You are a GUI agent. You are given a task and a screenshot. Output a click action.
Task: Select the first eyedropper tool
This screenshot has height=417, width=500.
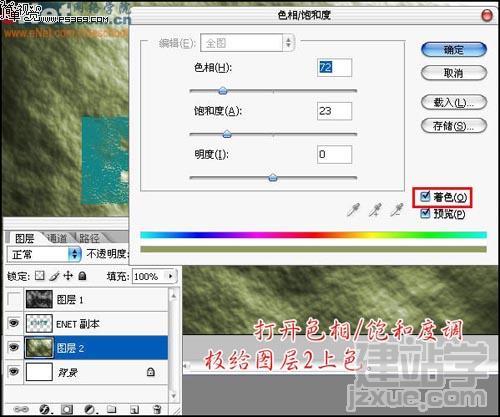(x=353, y=210)
